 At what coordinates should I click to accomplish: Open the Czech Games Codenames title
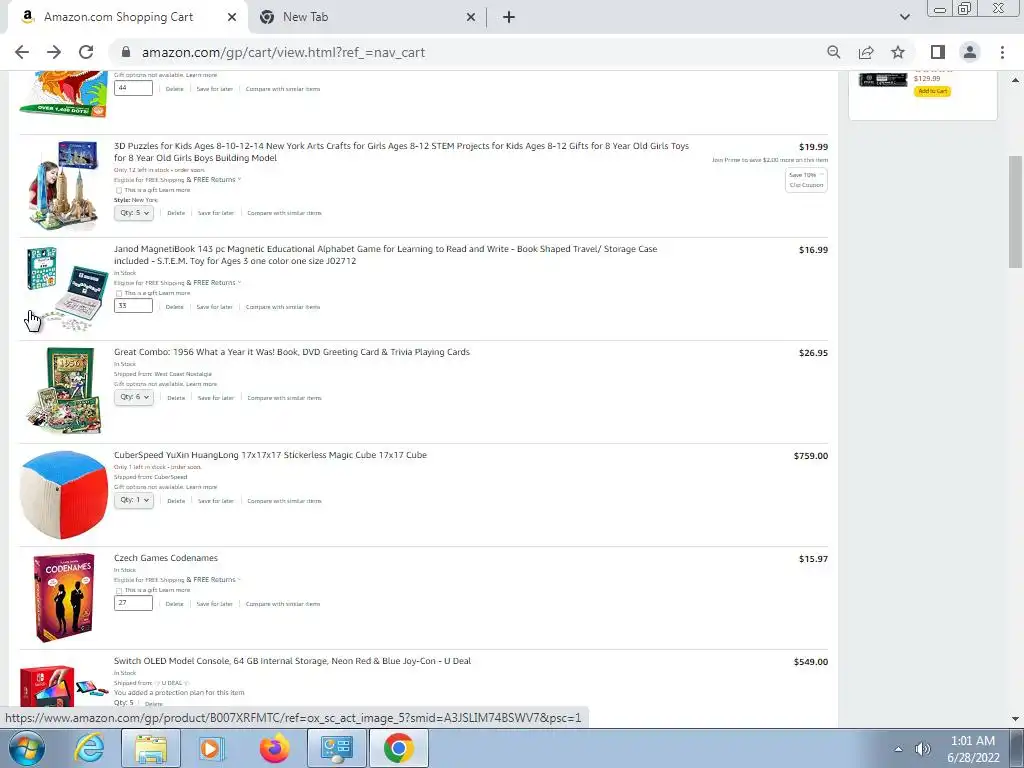click(166, 558)
